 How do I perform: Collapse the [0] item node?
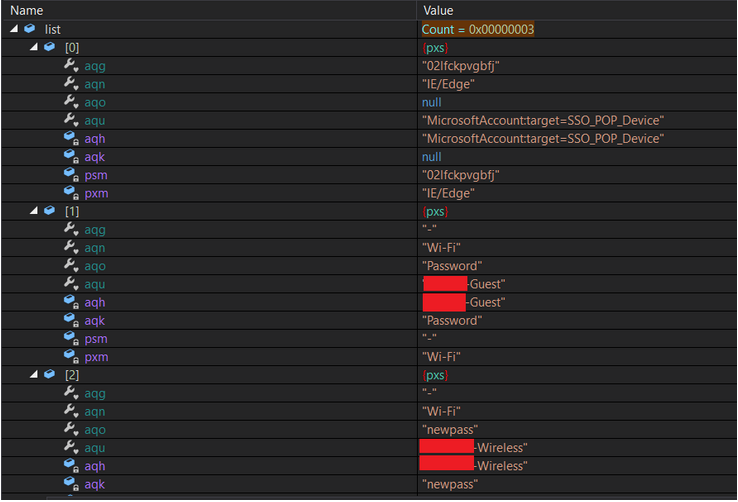[x=33, y=47]
